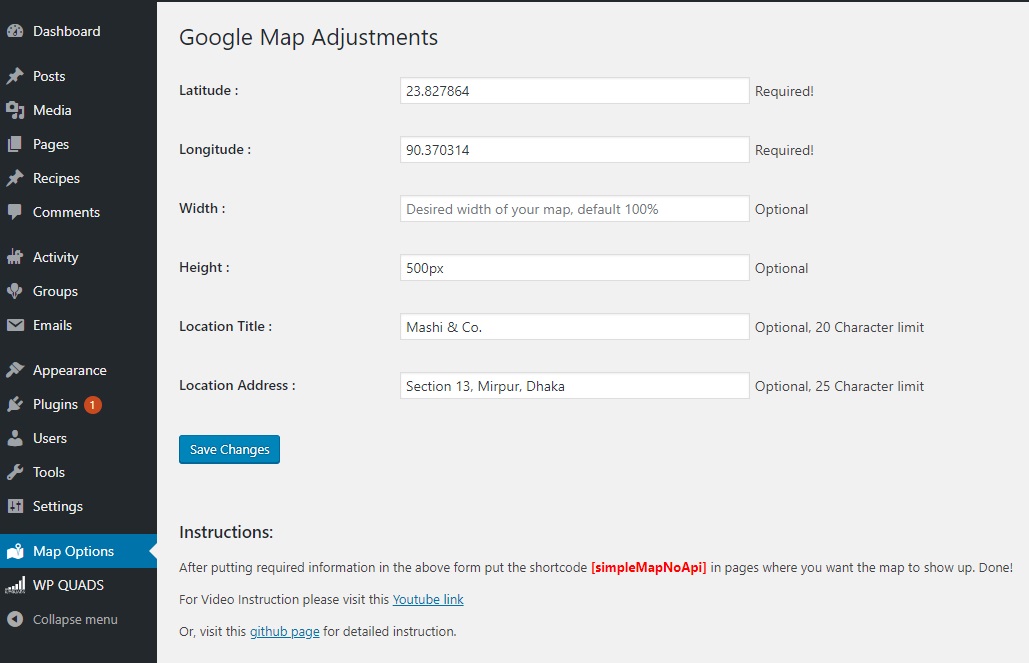This screenshot has width=1029, height=663.
Task: Click the Collapse menu text
Action: click(75, 619)
